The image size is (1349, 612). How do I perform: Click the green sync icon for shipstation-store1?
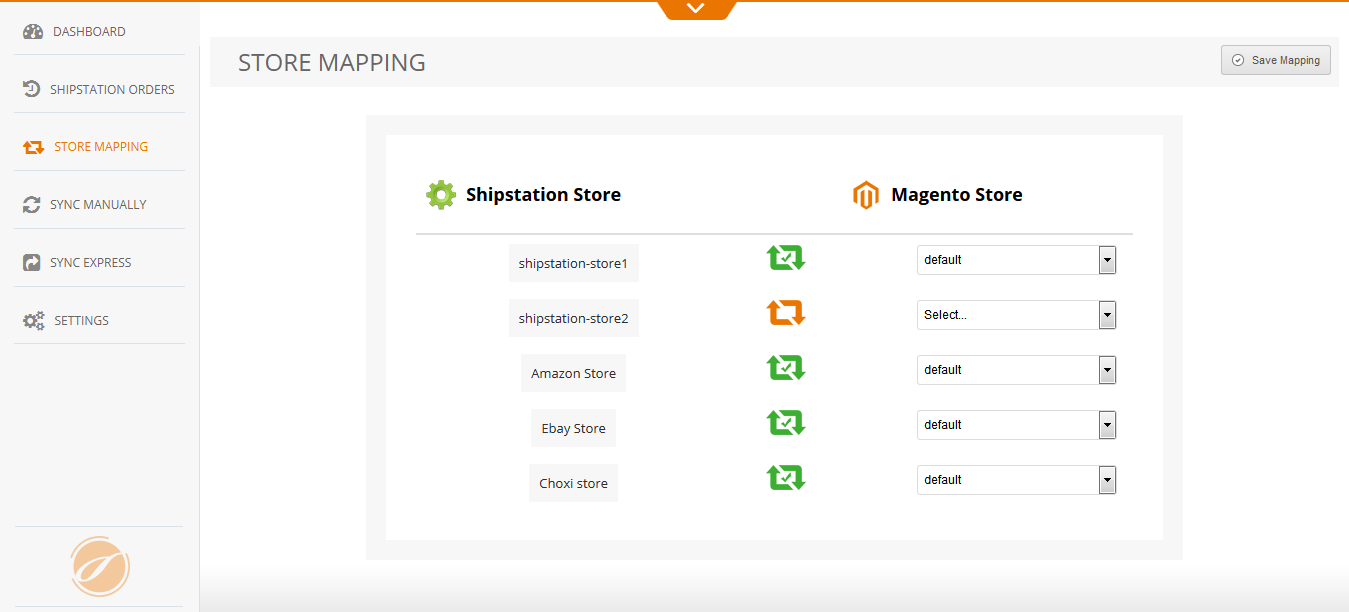coord(786,258)
